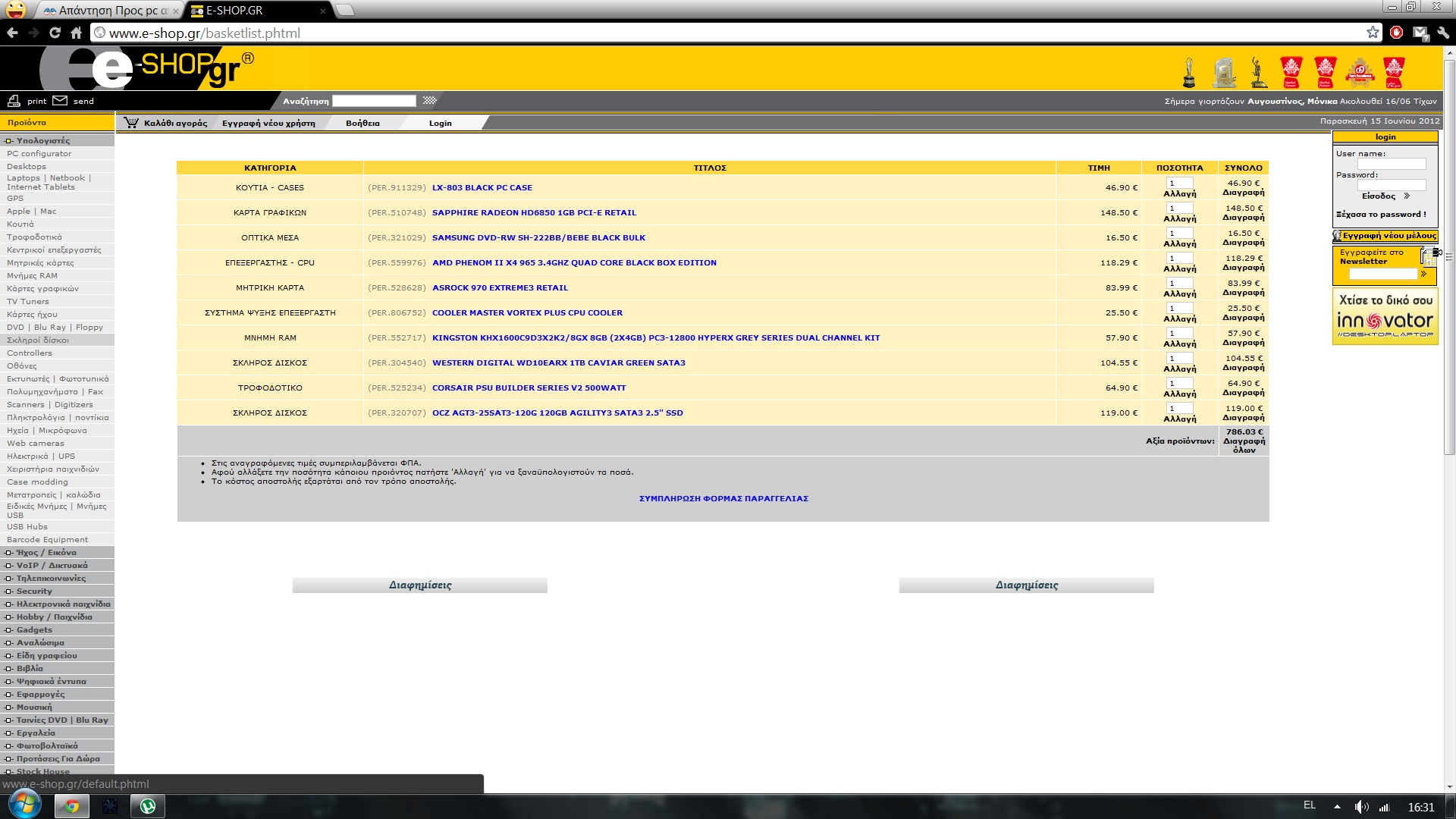Click EL language indicator in taskbar
Image resolution: width=1456 pixels, height=819 pixels.
pos(1310,805)
